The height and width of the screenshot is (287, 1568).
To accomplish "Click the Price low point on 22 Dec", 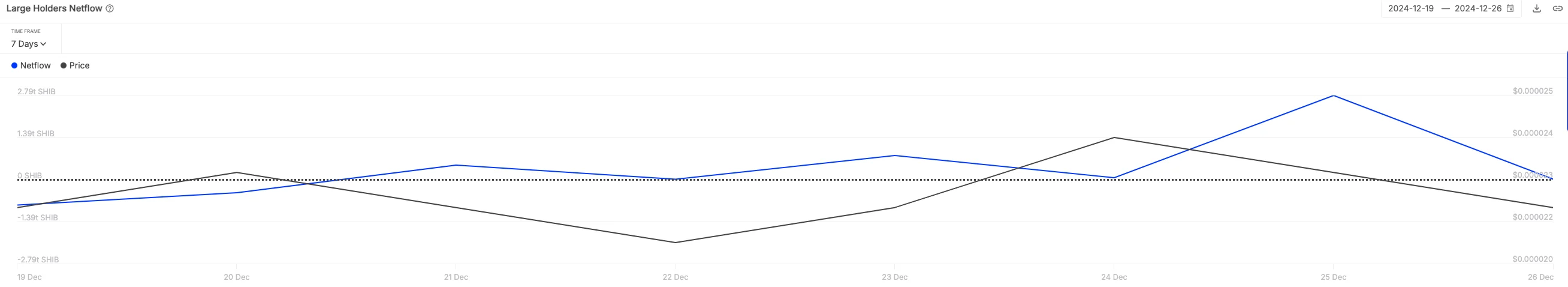I will click(675, 243).
